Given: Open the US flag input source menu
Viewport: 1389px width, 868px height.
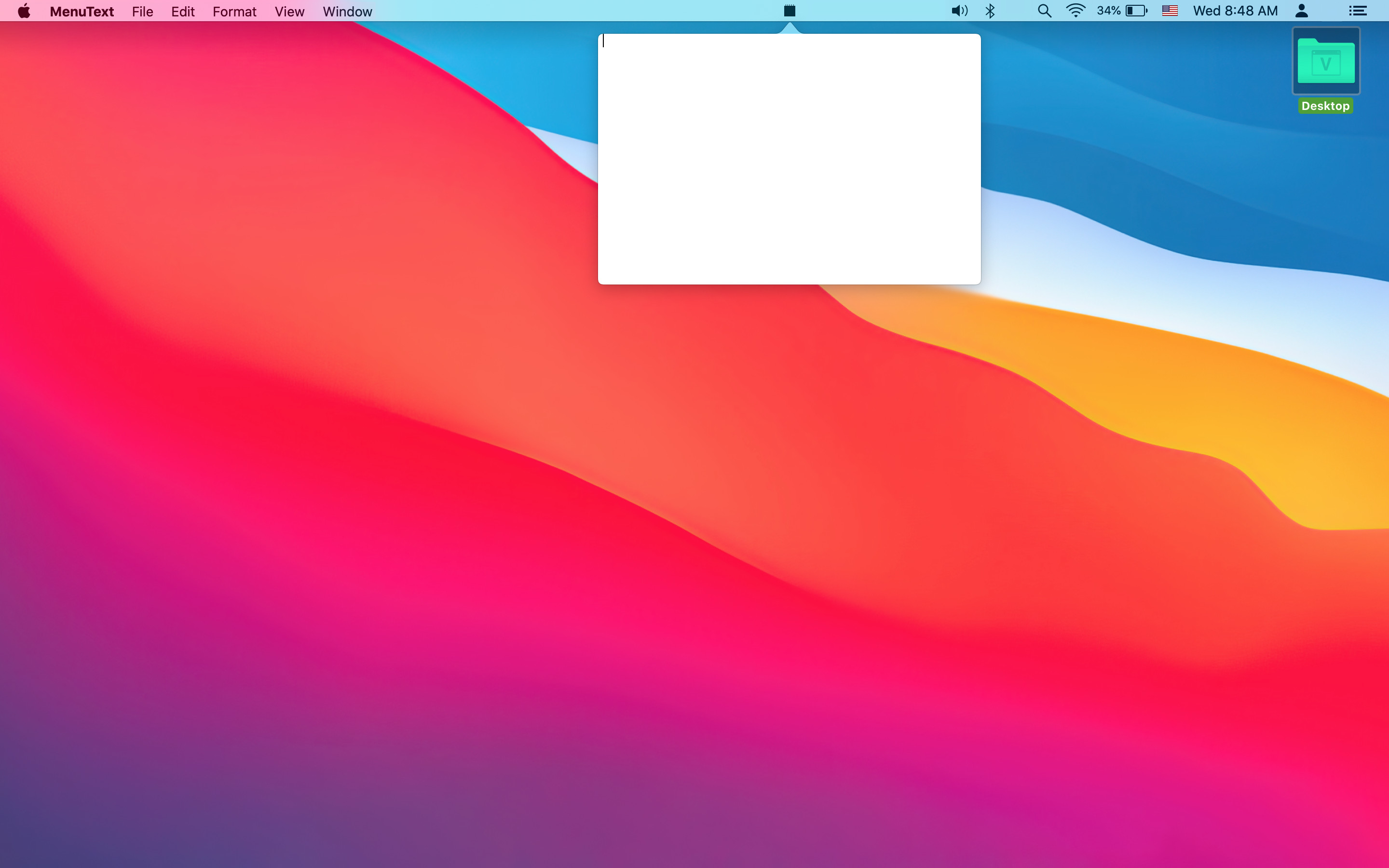Looking at the screenshot, I should [x=1169, y=11].
